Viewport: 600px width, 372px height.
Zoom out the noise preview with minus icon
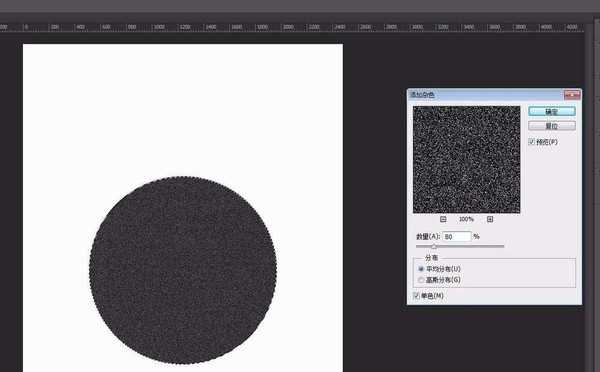(443, 219)
